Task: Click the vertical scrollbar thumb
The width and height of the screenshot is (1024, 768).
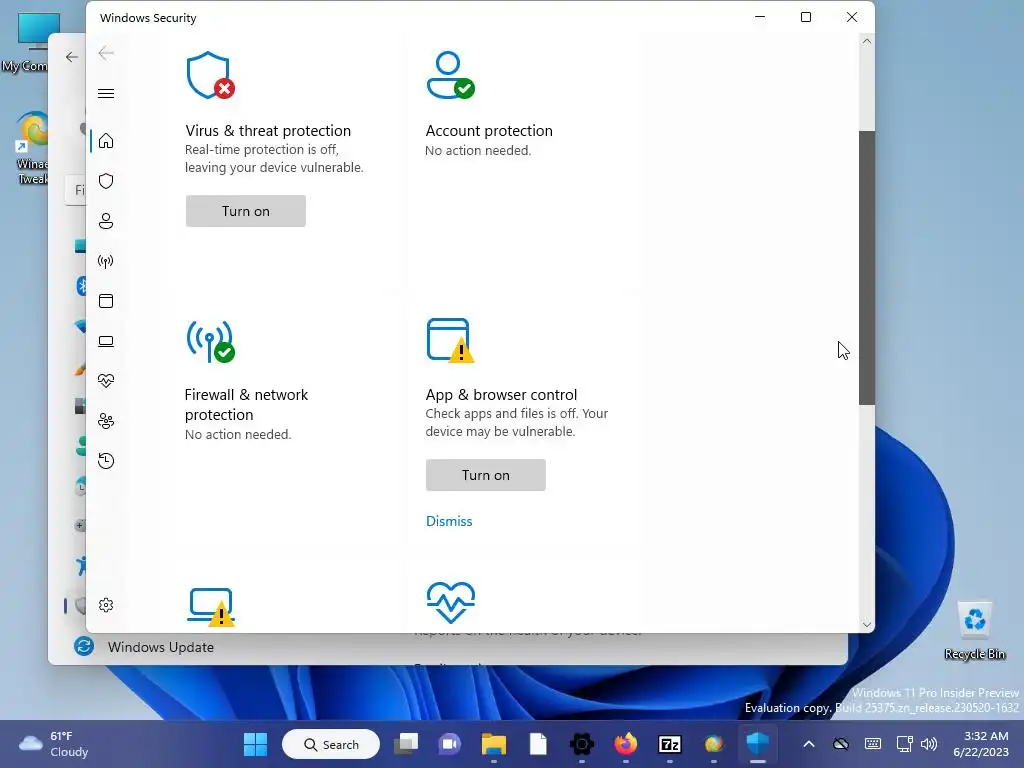Action: tap(867, 268)
